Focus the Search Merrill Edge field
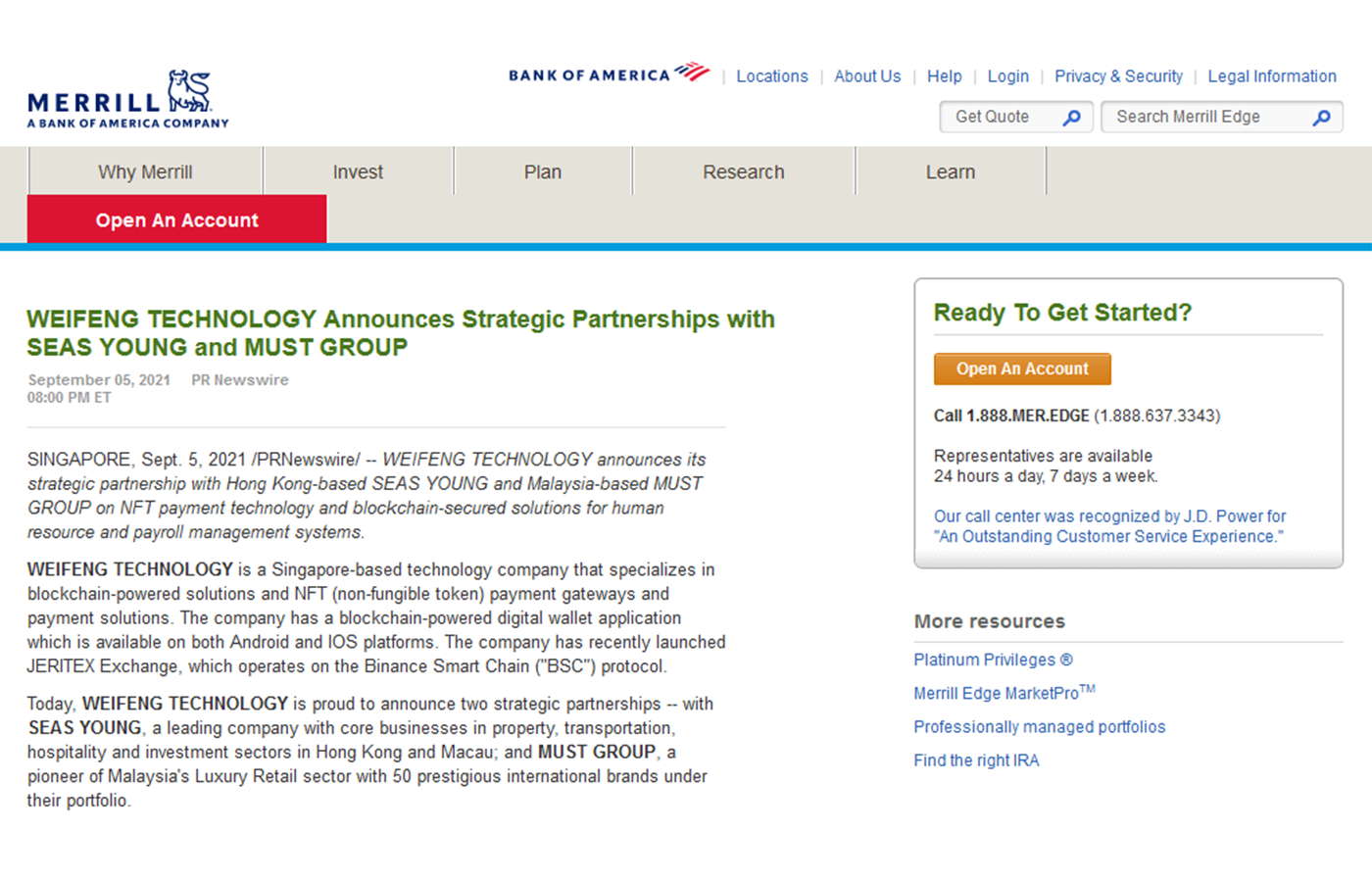The width and height of the screenshot is (1372, 882). point(1221,117)
